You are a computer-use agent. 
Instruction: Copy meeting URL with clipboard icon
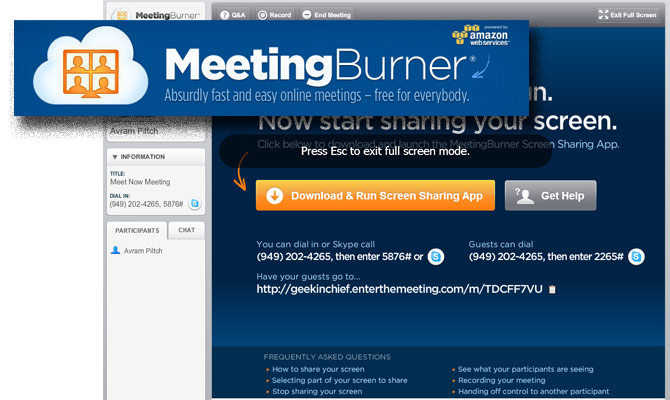tap(552, 289)
